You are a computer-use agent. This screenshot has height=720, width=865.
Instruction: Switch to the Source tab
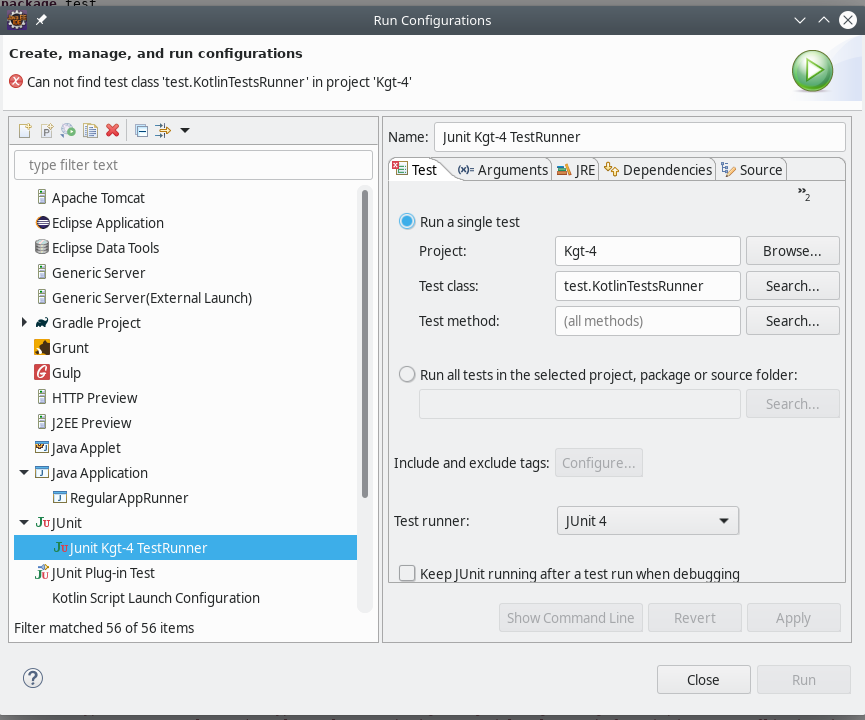752,170
